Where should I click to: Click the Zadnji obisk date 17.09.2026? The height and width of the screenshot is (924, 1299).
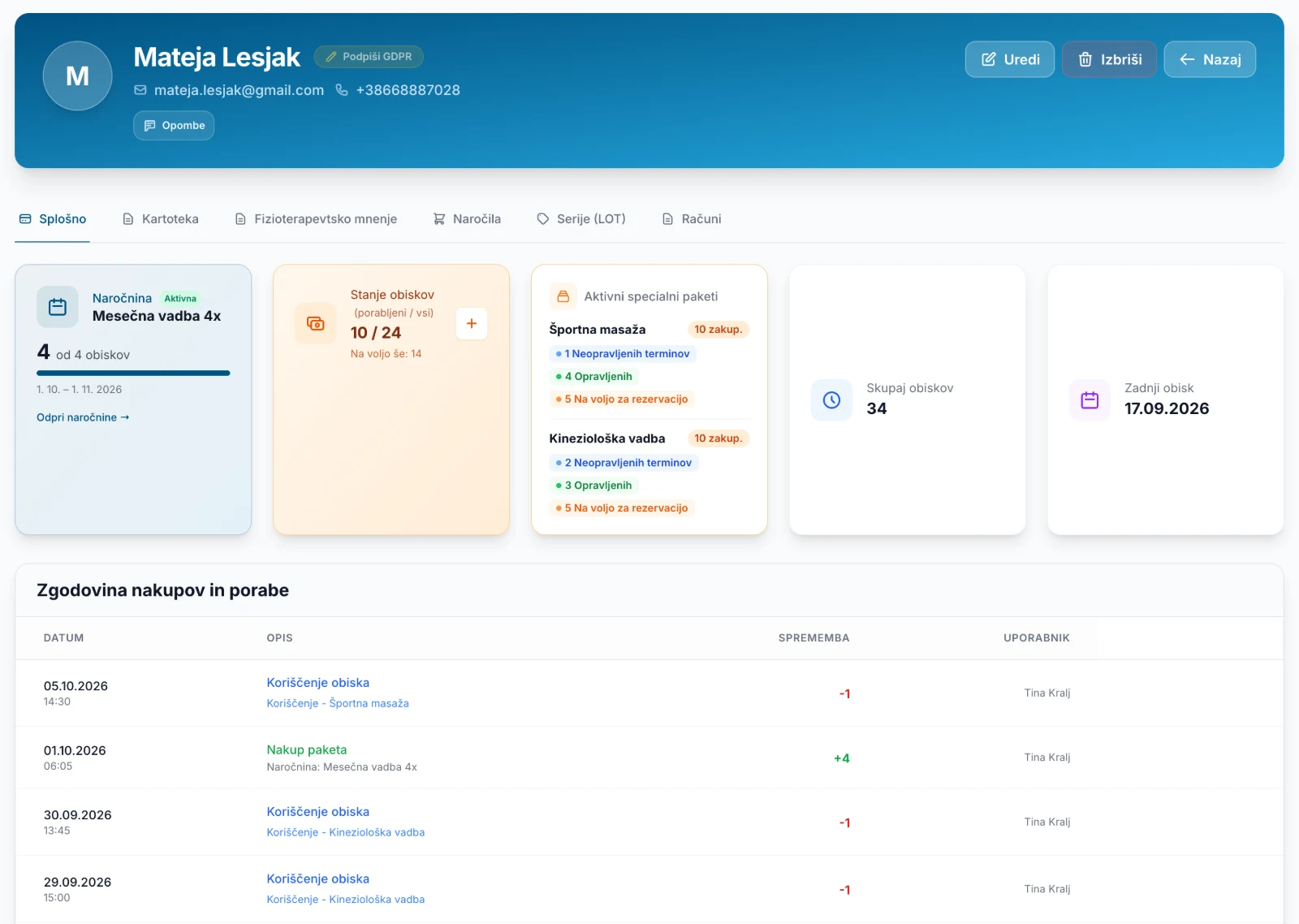coord(1167,408)
